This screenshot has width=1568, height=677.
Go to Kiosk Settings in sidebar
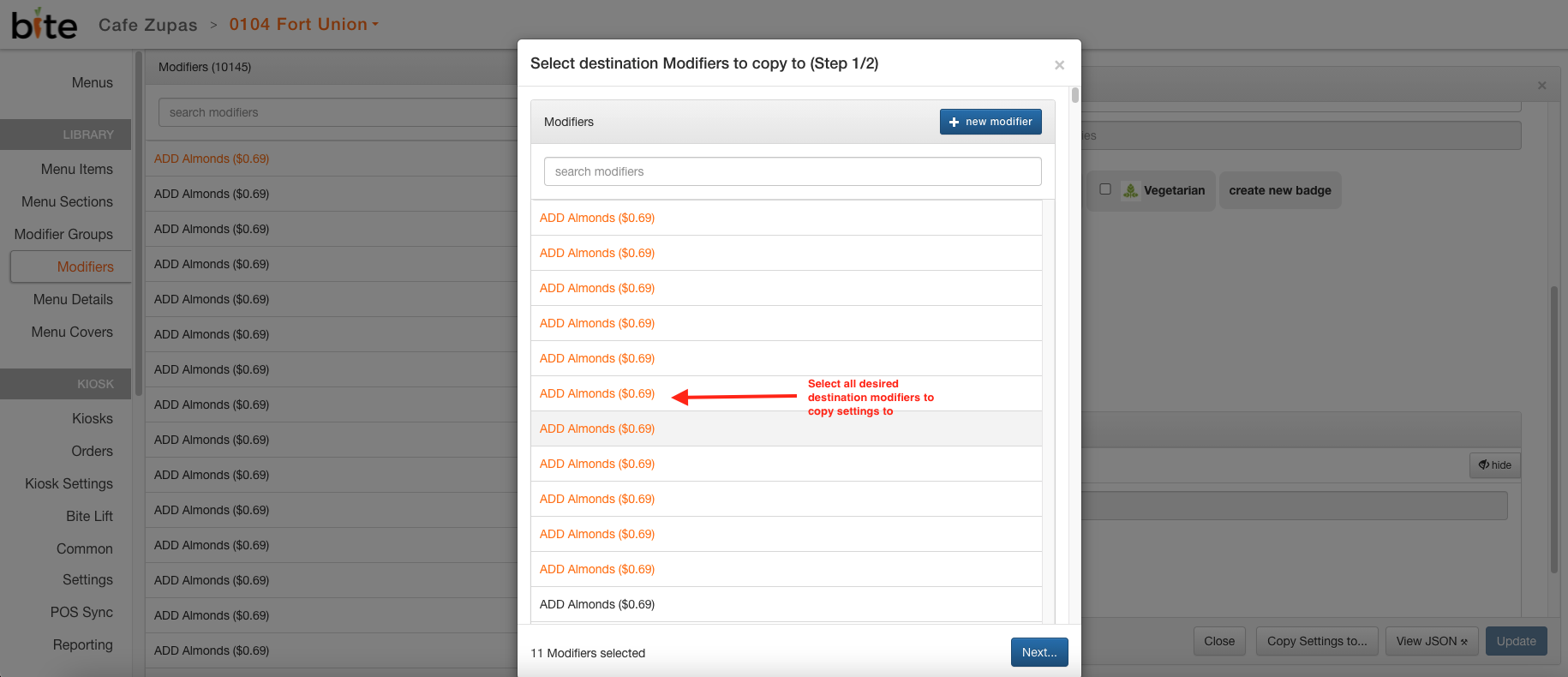69,483
